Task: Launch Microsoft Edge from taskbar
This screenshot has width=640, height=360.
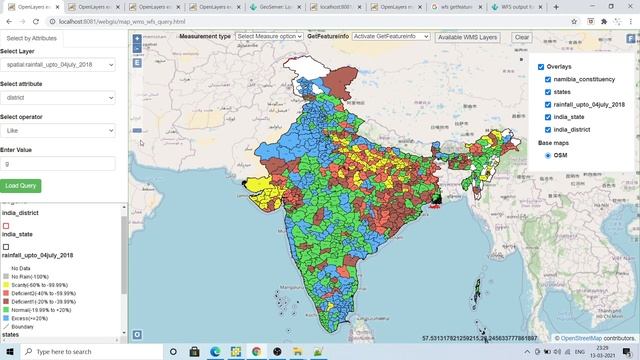Action: pos(215,351)
